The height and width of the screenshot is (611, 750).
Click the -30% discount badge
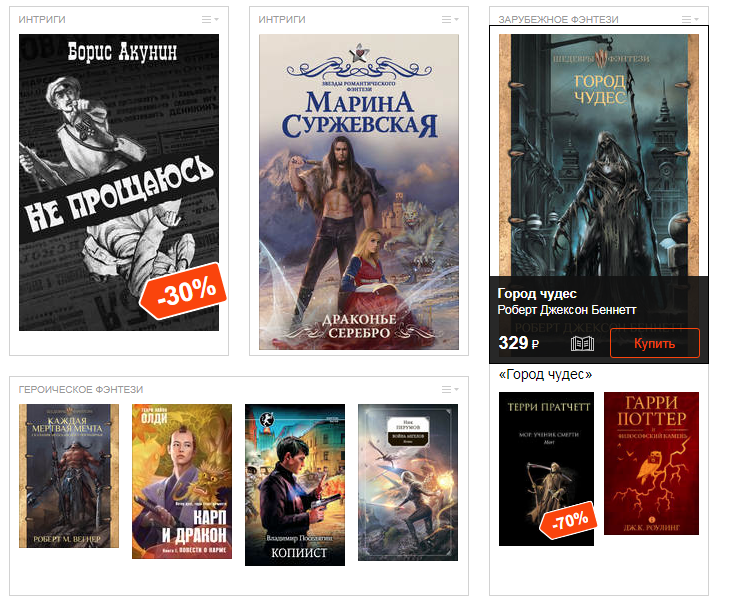[183, 290]
